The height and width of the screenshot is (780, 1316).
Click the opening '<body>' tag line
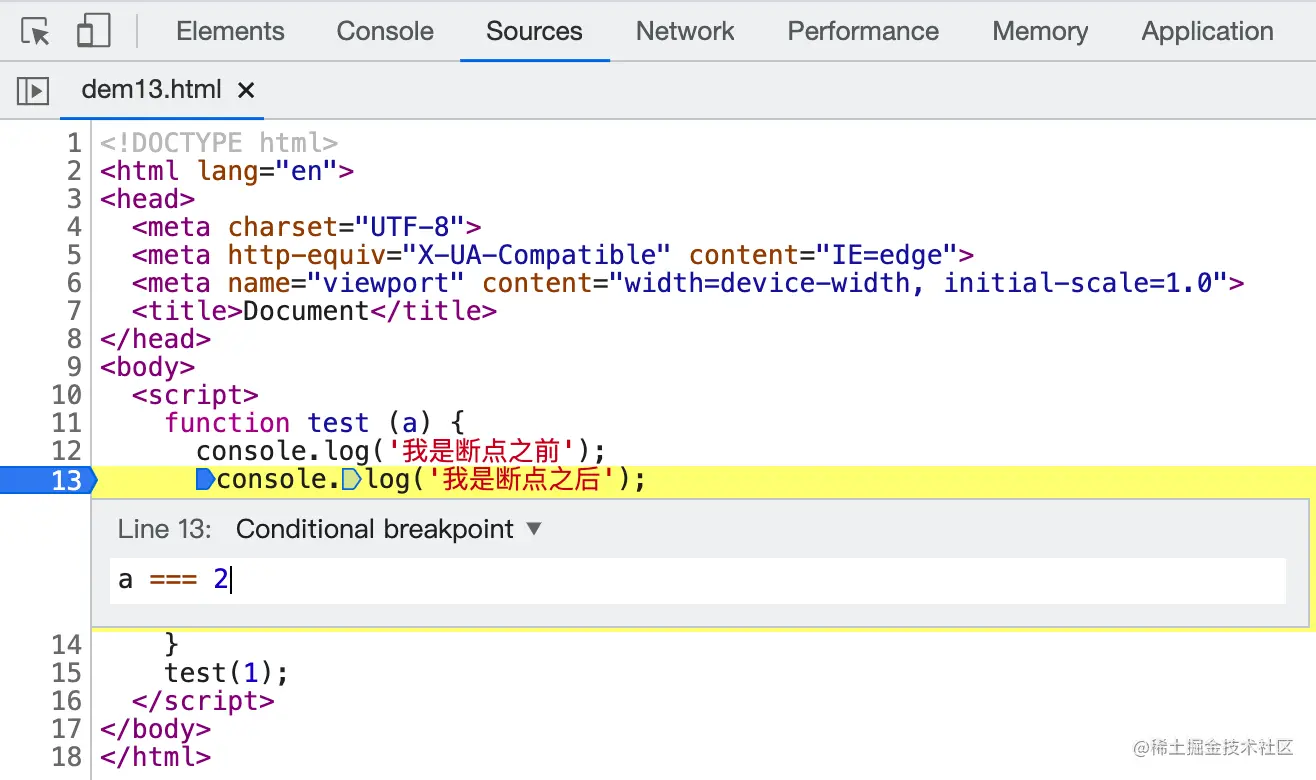[147, 367]
